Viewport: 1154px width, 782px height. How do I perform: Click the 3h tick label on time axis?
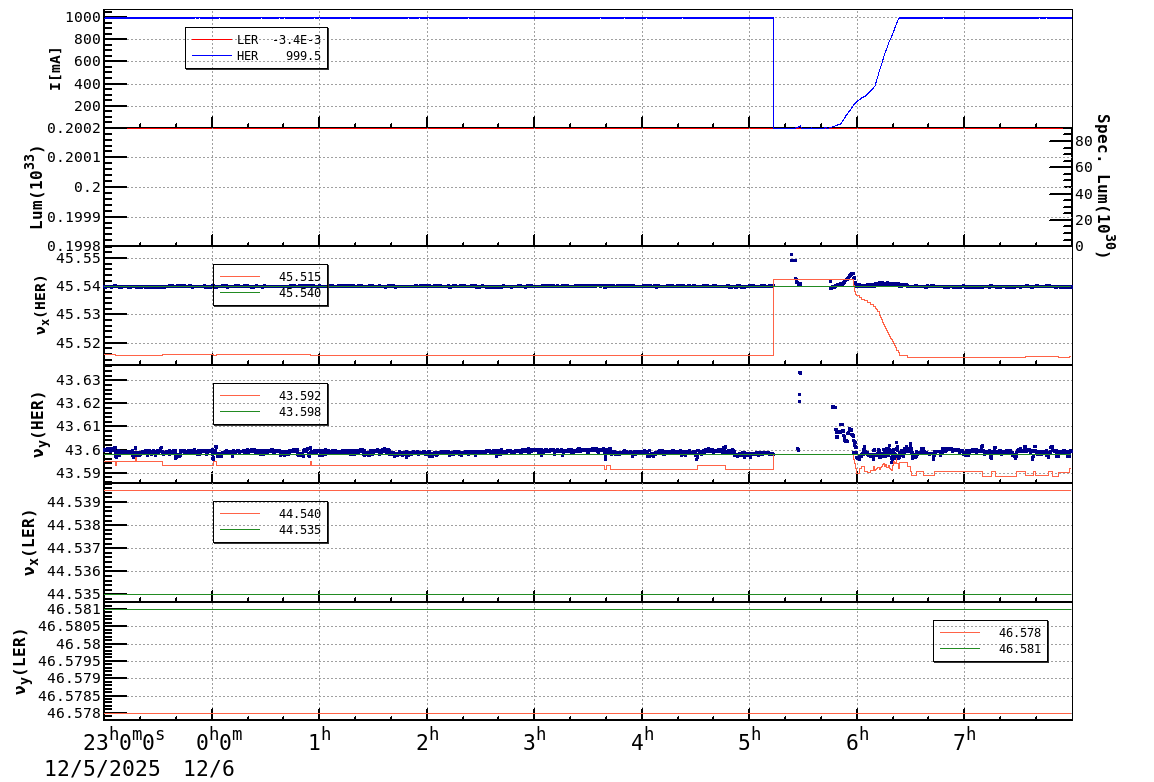(536, 739)
